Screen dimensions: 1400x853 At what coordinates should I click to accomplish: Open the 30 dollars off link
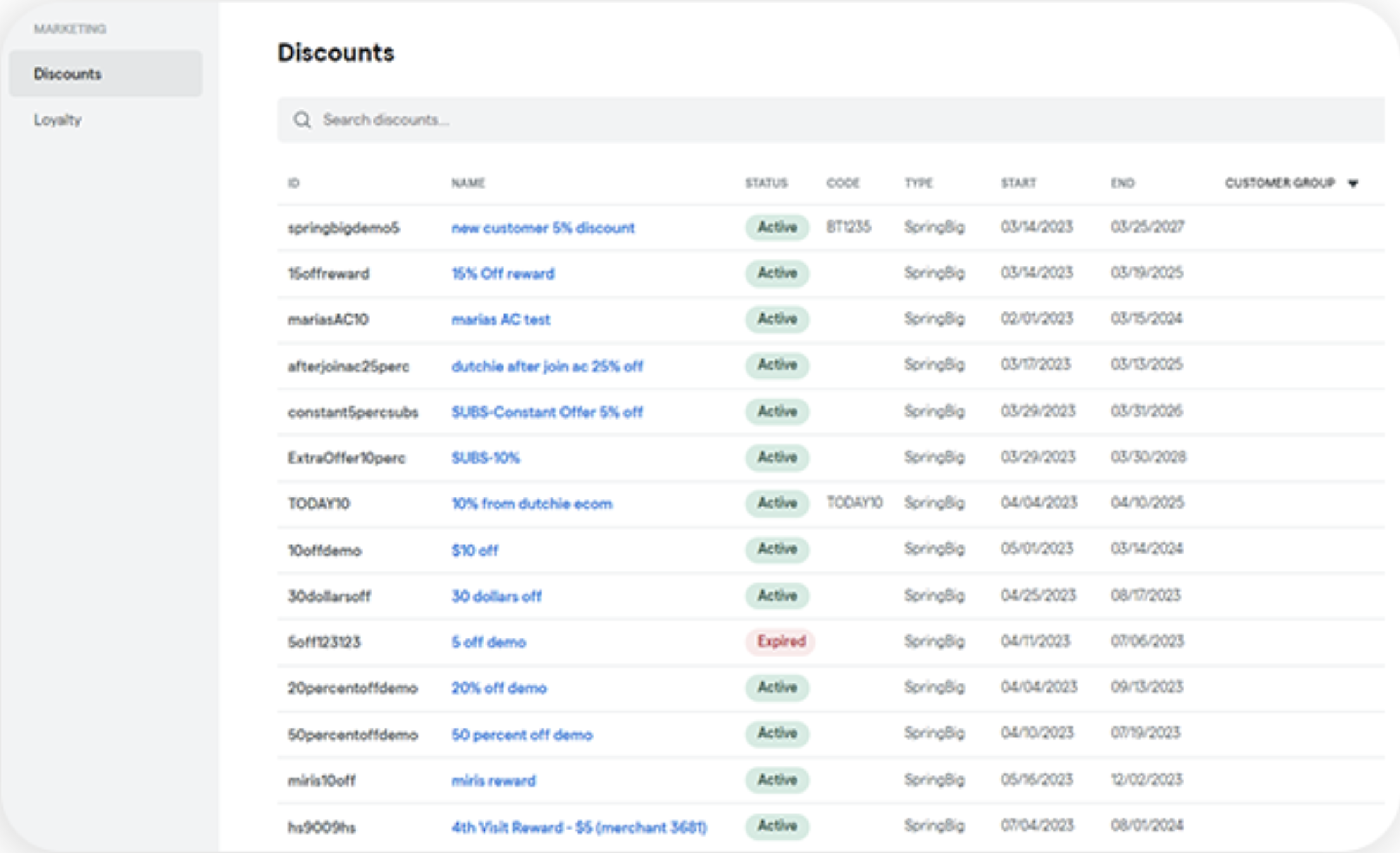(496, 596)
